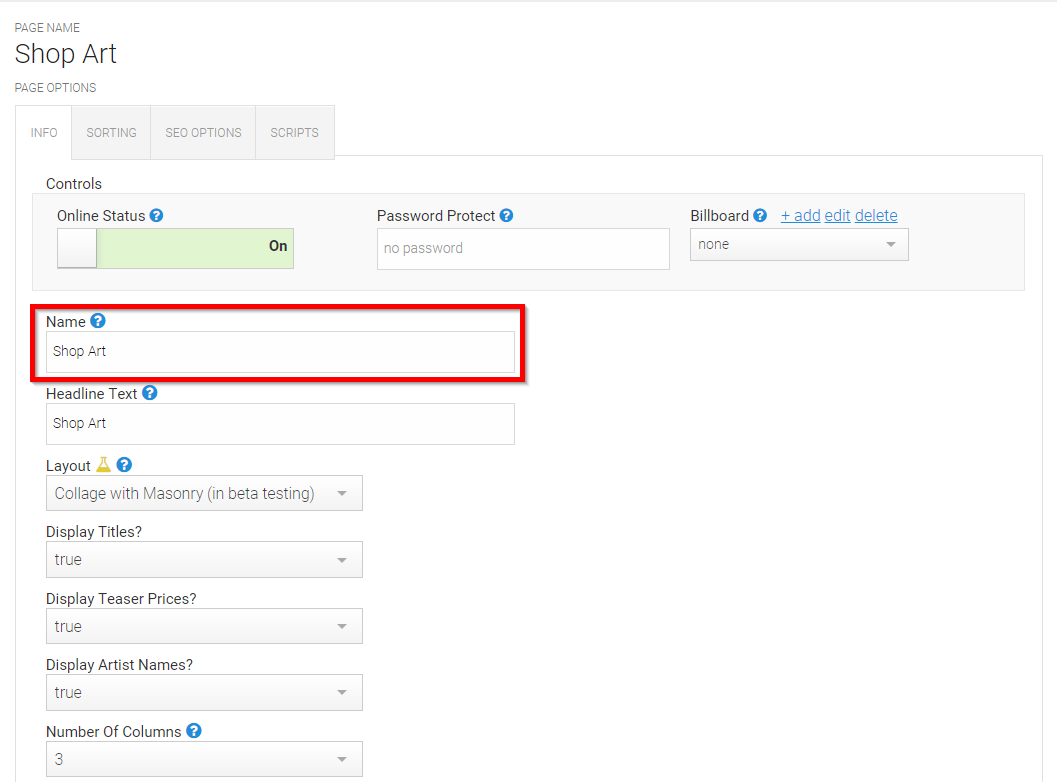The width and height of the screenshot is (1057, 782).
Task: Expand the Layout dropdown
Action: pos(204,493)
